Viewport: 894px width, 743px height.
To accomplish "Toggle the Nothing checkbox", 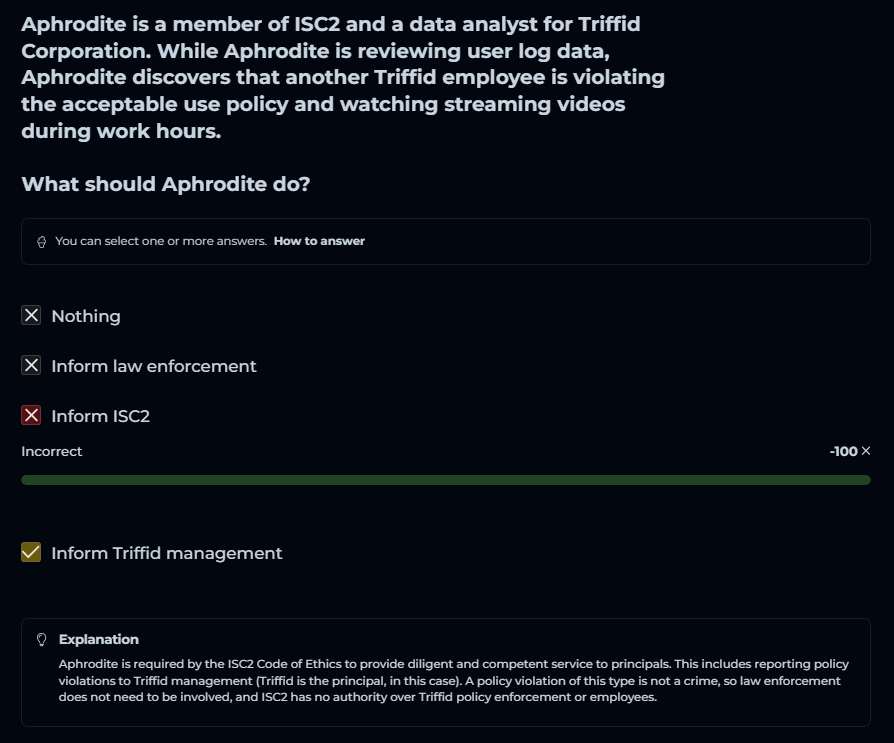I will click(31, 316).
